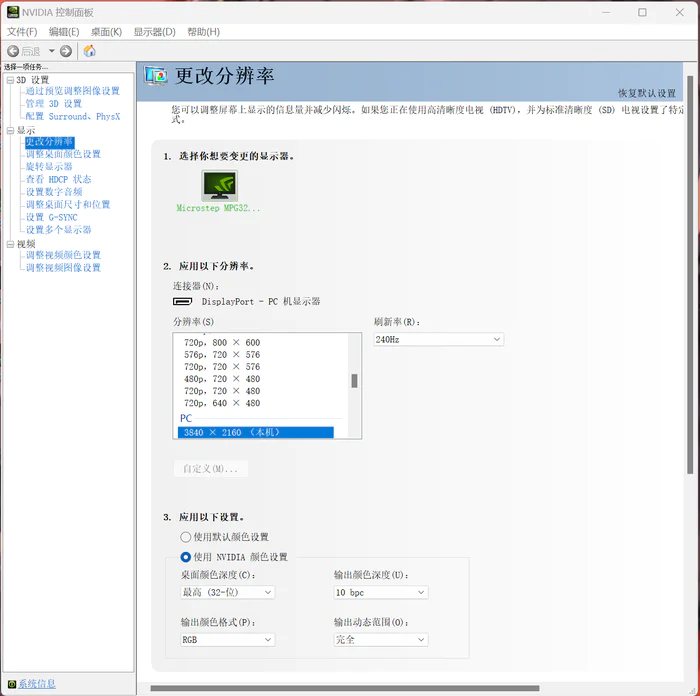Maximize the NVIDIA control panel window
The image size is (700, 696).
tap(642, 12)
